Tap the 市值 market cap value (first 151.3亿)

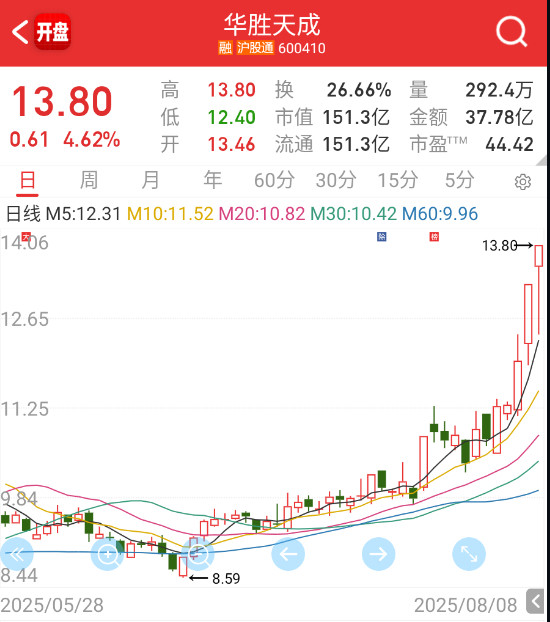click(x=356, y=117)
